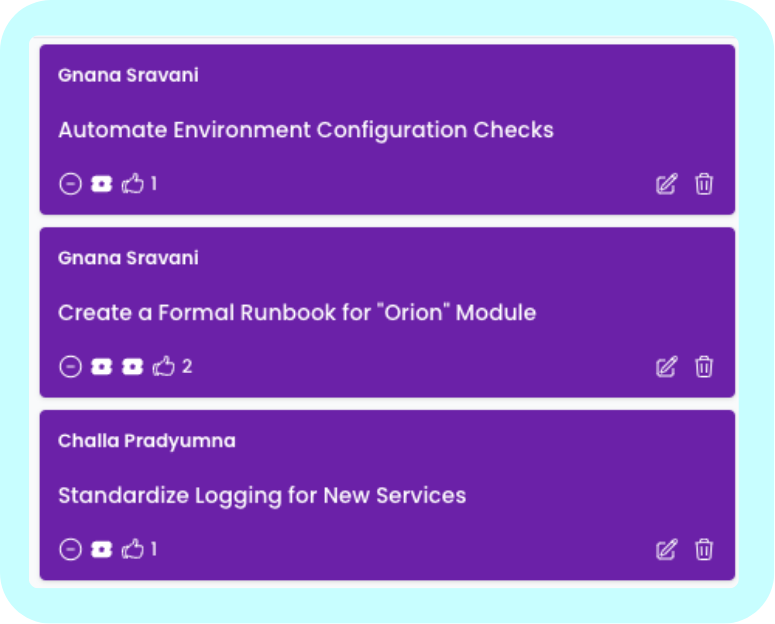This screenshot has height=624, width=775.
Task: Trash the Standardize Logging card
Action: click(704, 549)
